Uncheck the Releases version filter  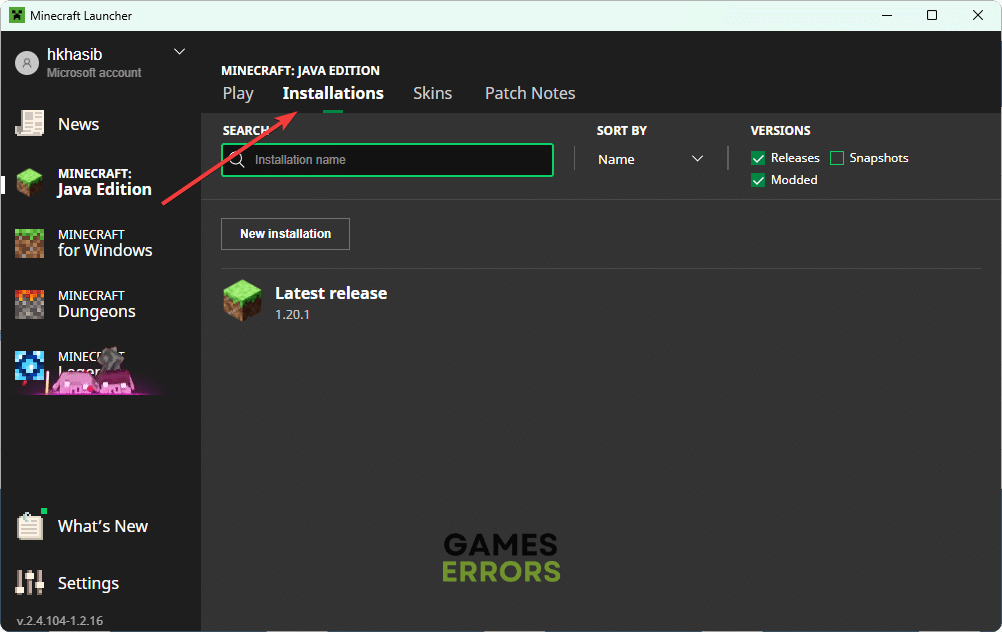coord(757,158)
